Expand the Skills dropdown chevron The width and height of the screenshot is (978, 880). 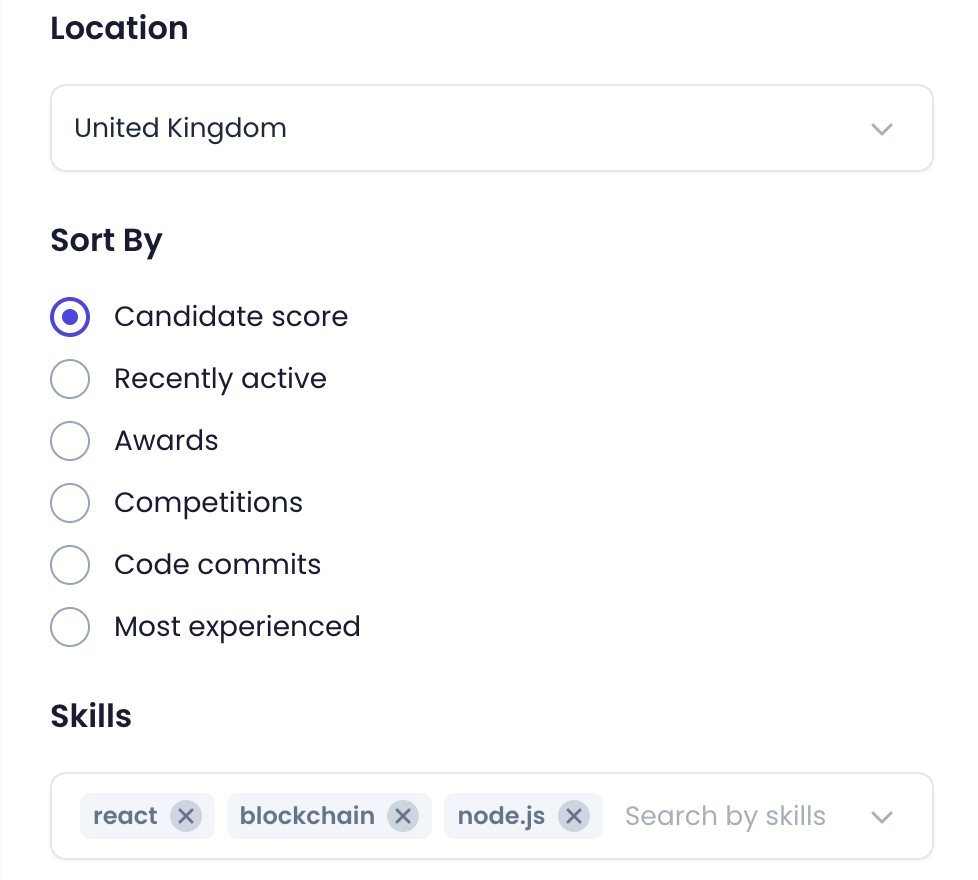point(881,817)
